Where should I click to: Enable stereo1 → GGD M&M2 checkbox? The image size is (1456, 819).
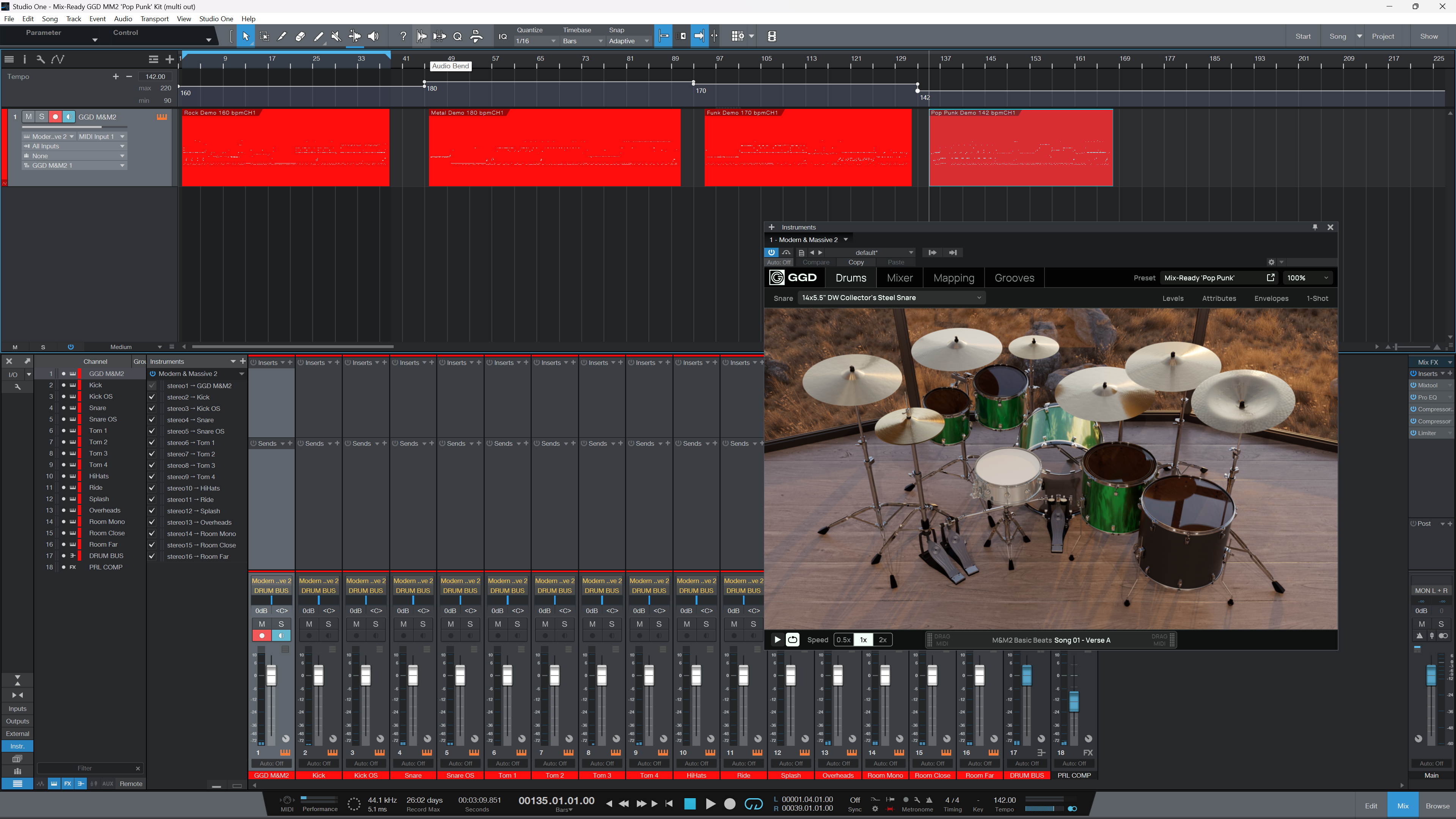(x=151, y=385)
